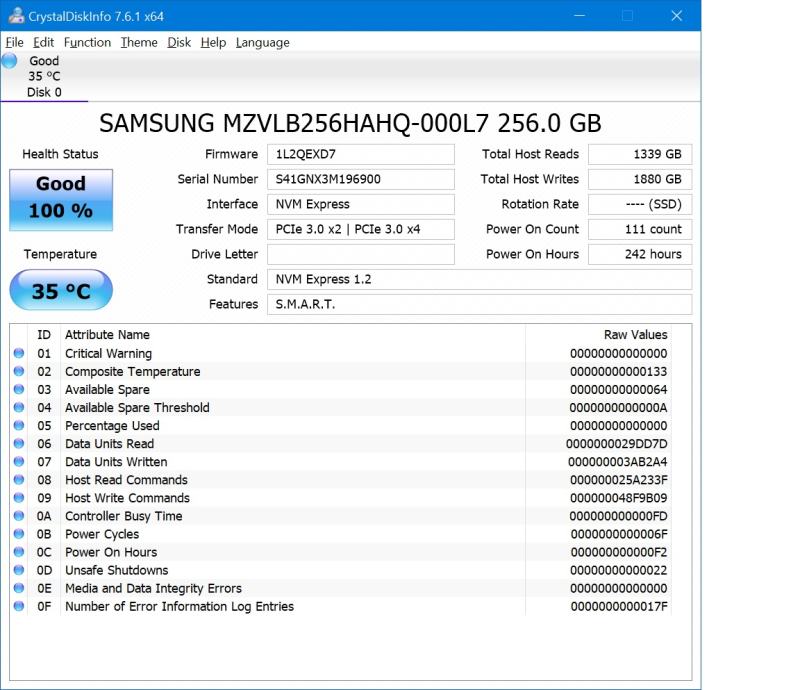Click the Attribute Name column header

pyautogui.click(x=107, y=335)
